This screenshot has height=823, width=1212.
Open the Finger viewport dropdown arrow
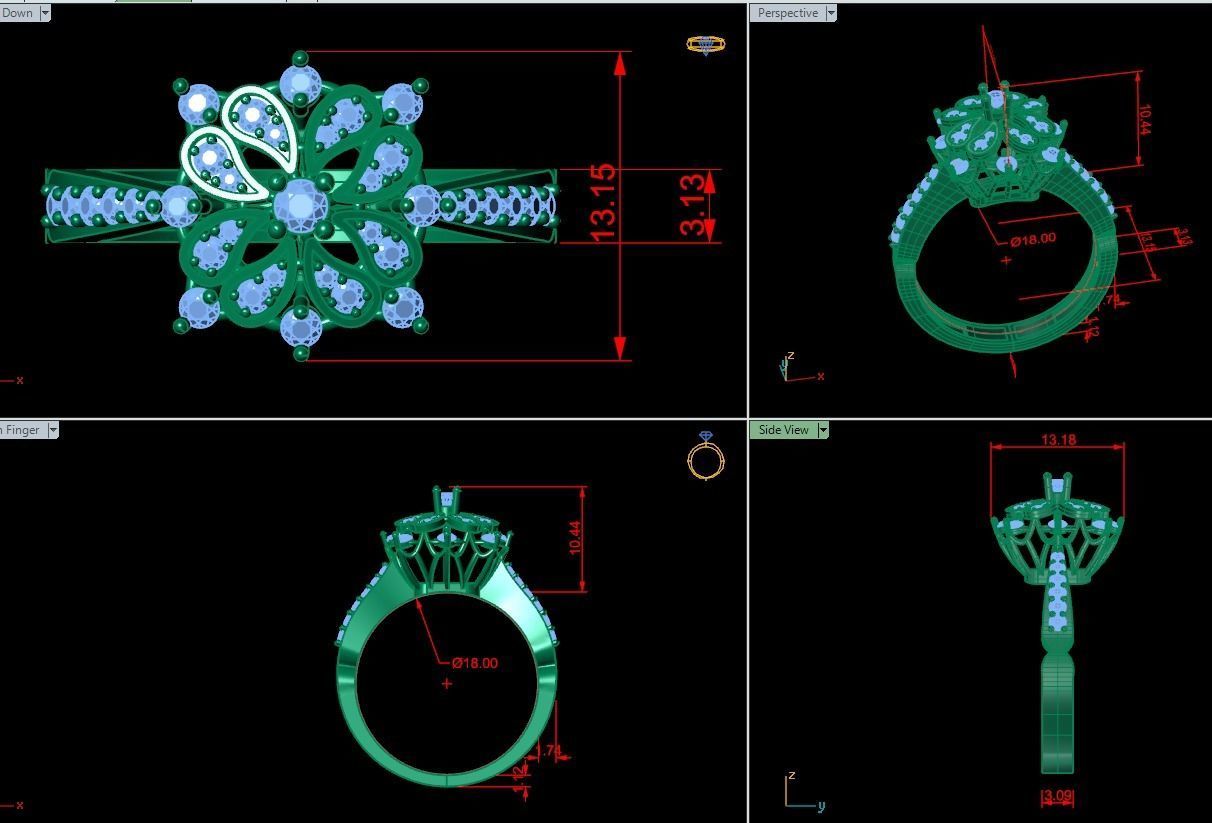click(53, 430)
